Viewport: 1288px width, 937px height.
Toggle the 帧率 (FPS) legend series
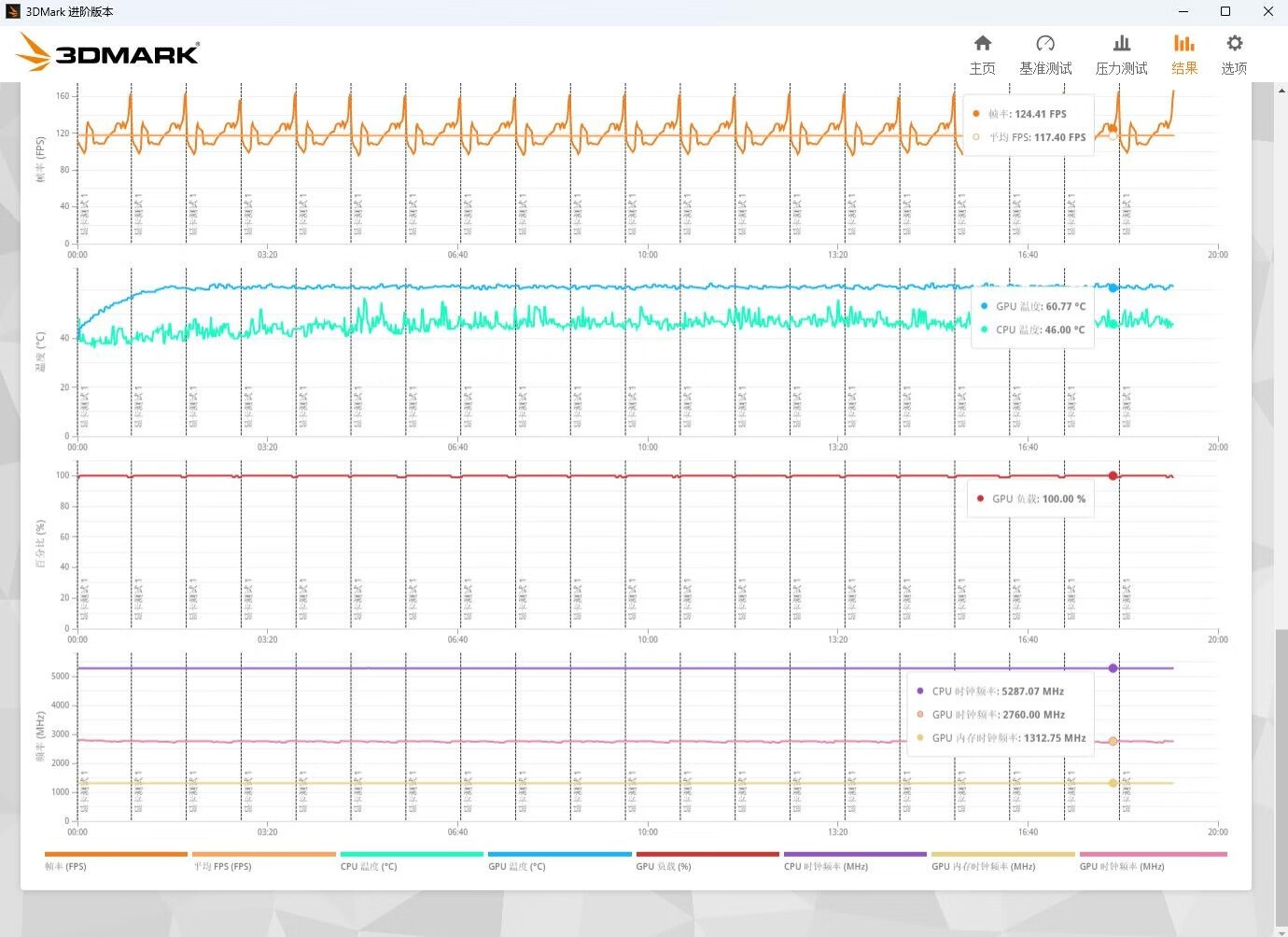pos(116,860)
